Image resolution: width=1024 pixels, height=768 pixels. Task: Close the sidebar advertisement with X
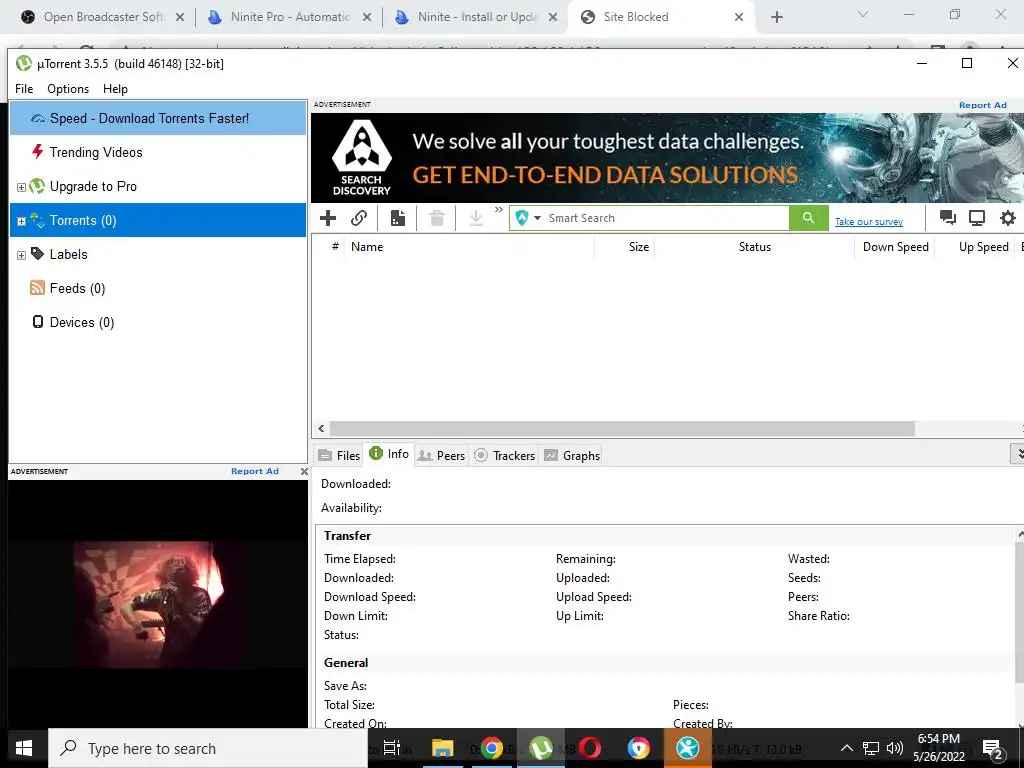coord(304,471)
